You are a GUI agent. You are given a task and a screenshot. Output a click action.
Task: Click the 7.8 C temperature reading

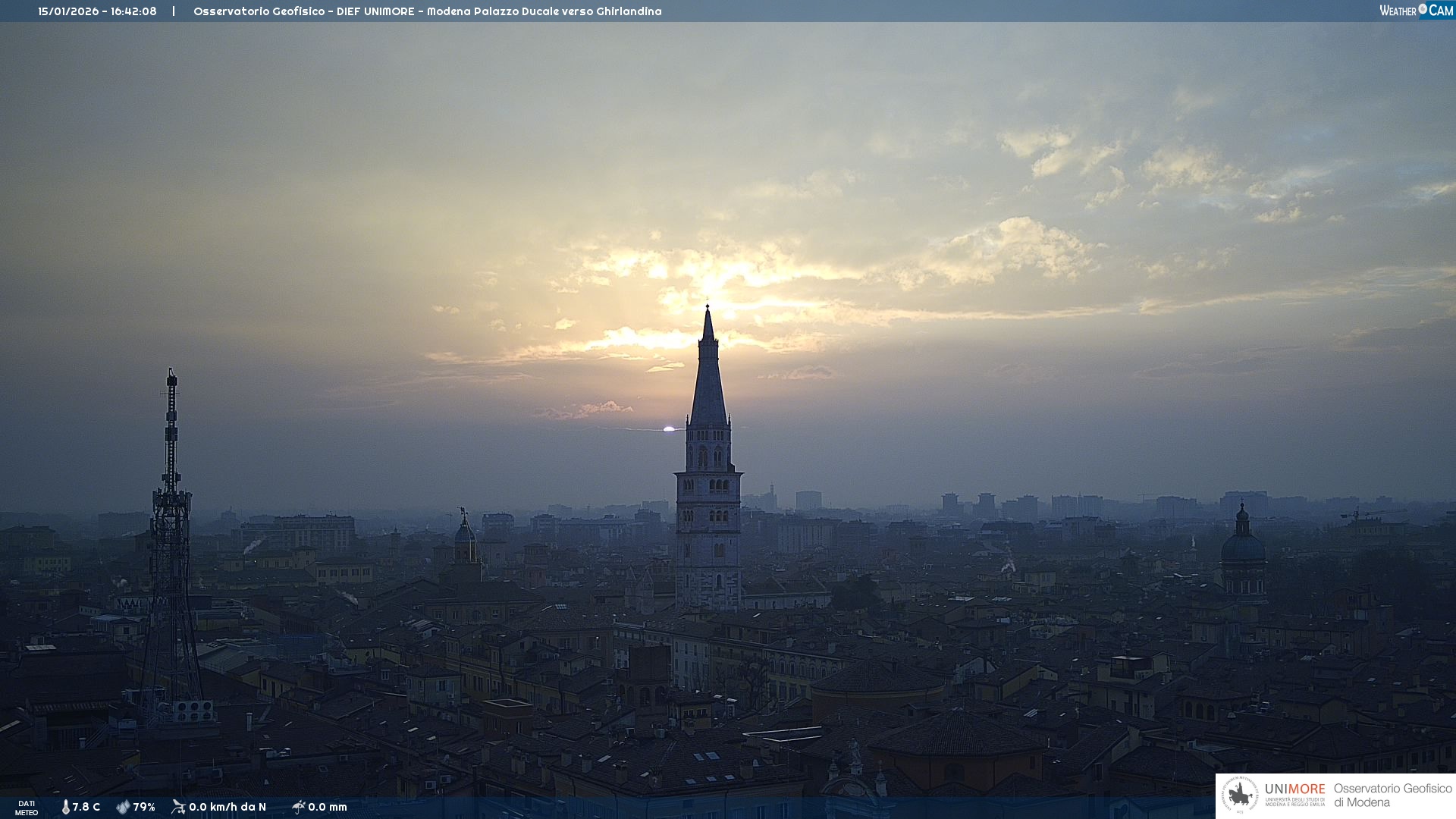point(86,807)
